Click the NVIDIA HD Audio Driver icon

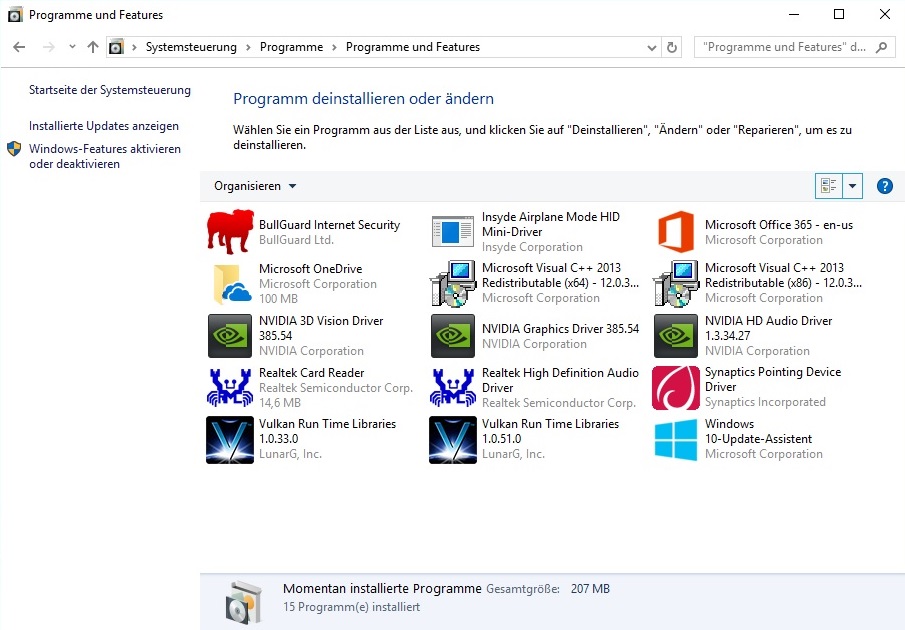(676, 336)
